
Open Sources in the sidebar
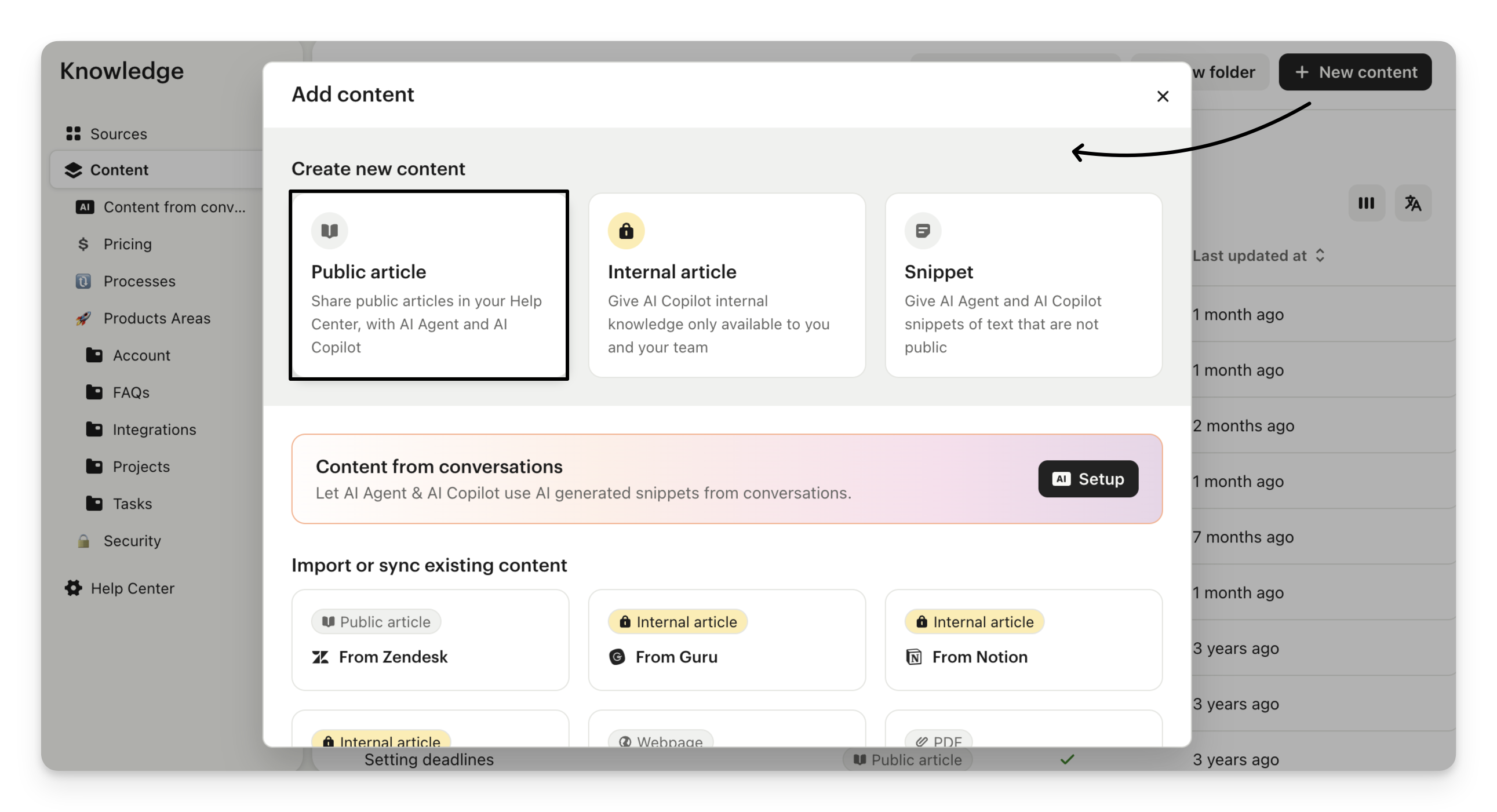tap(119, 134)
